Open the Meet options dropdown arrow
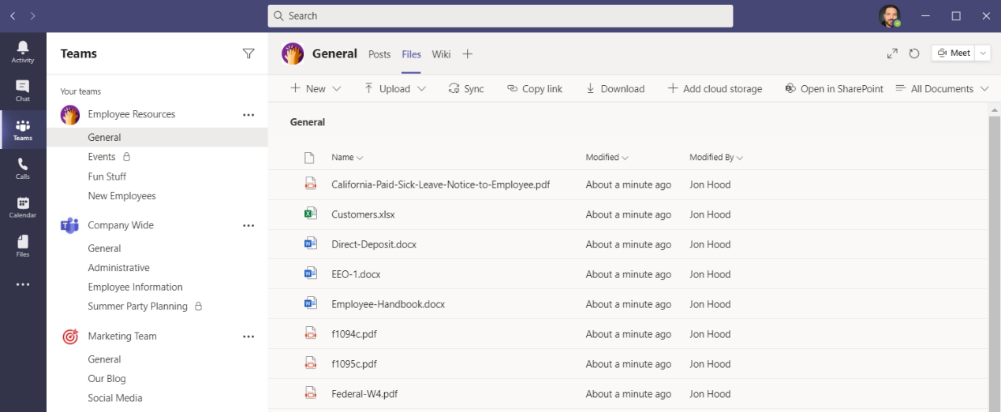The width and height of the screenshot is (1001, 412). (x=983, y=53)
